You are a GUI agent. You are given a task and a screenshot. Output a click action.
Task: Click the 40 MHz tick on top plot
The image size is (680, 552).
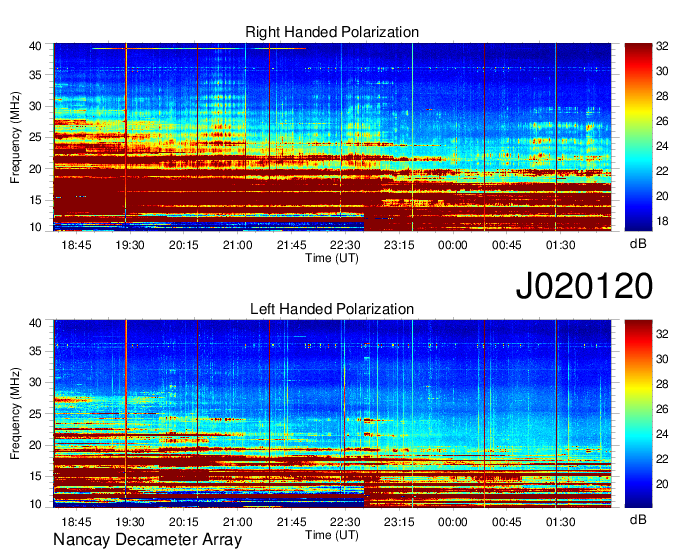(36, 46)
